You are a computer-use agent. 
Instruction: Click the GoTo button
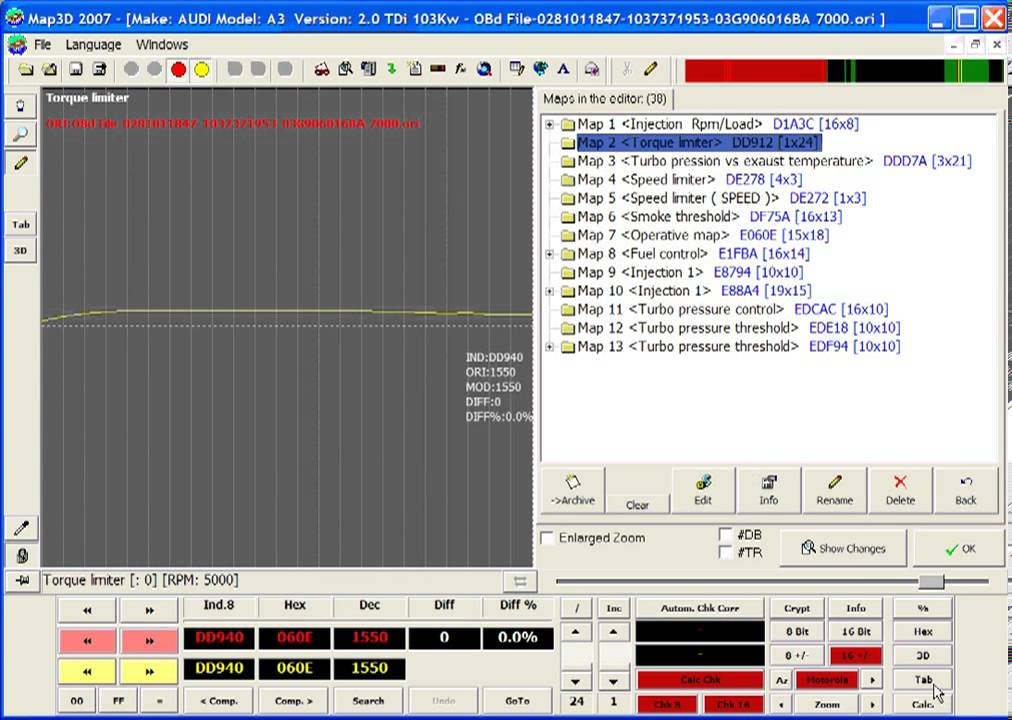coord(518,701)
